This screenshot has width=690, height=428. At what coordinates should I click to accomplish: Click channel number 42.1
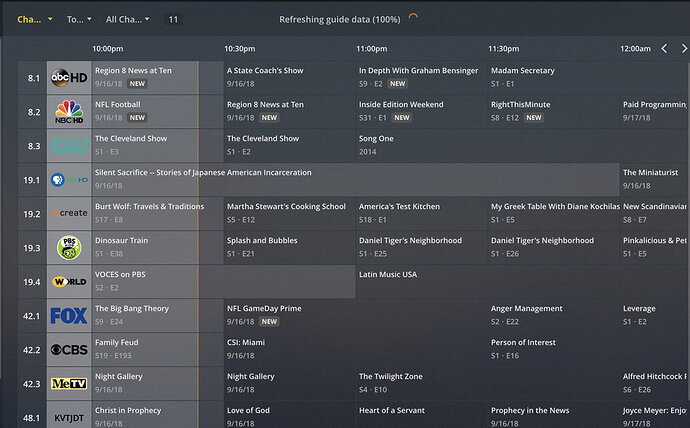[x=32, y=316]
